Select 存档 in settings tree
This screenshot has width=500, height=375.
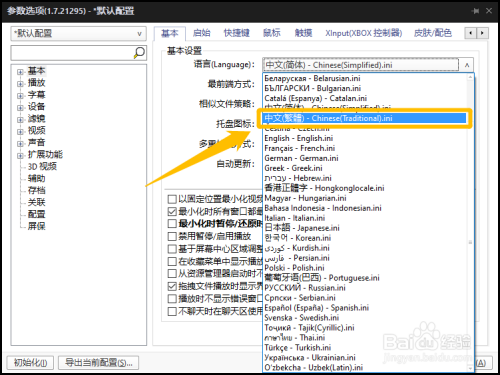tap(36, 190)
